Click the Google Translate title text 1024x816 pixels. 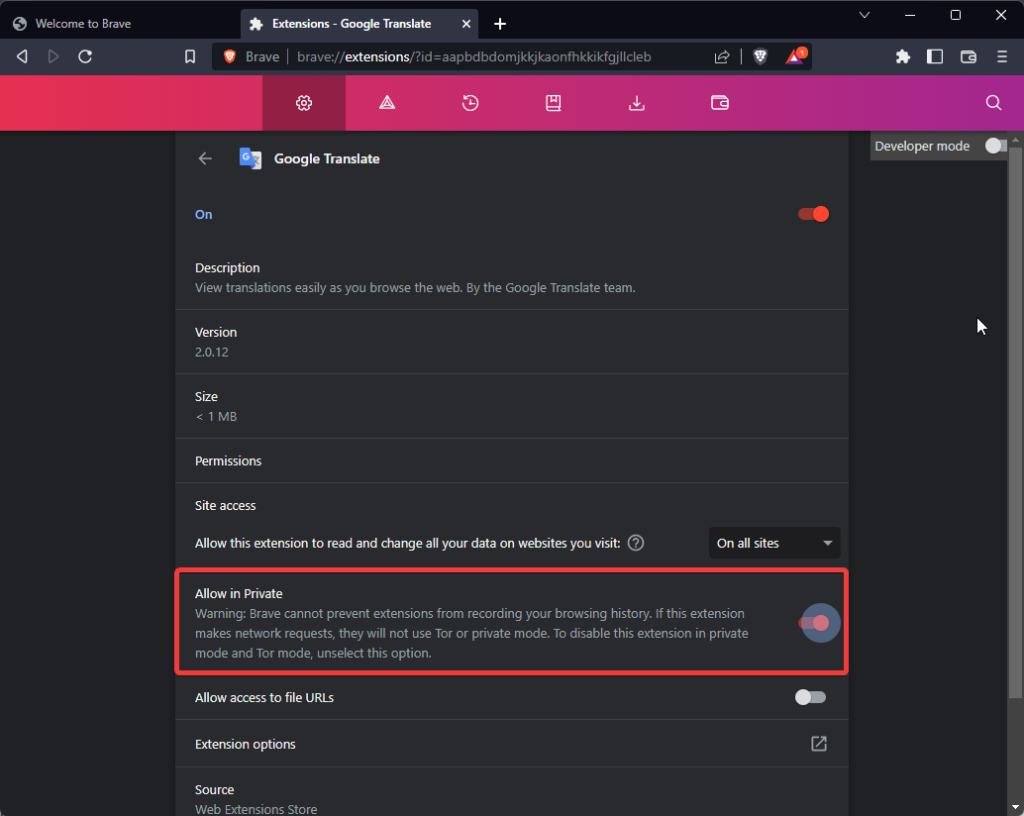tap(327, 159)
